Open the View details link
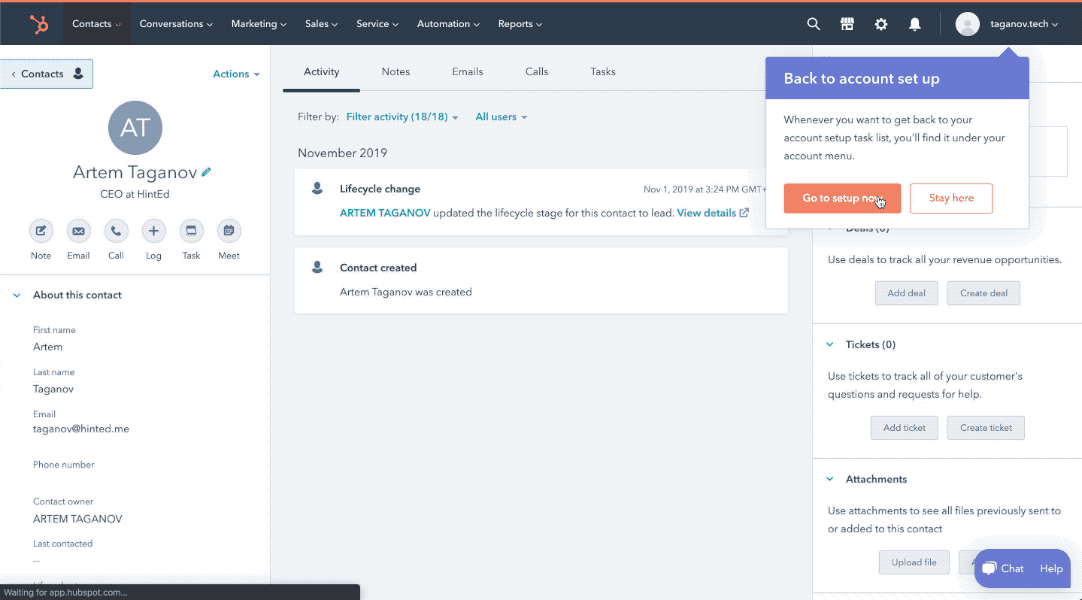This screenshot has width=1082, height=600. (707, 213)
